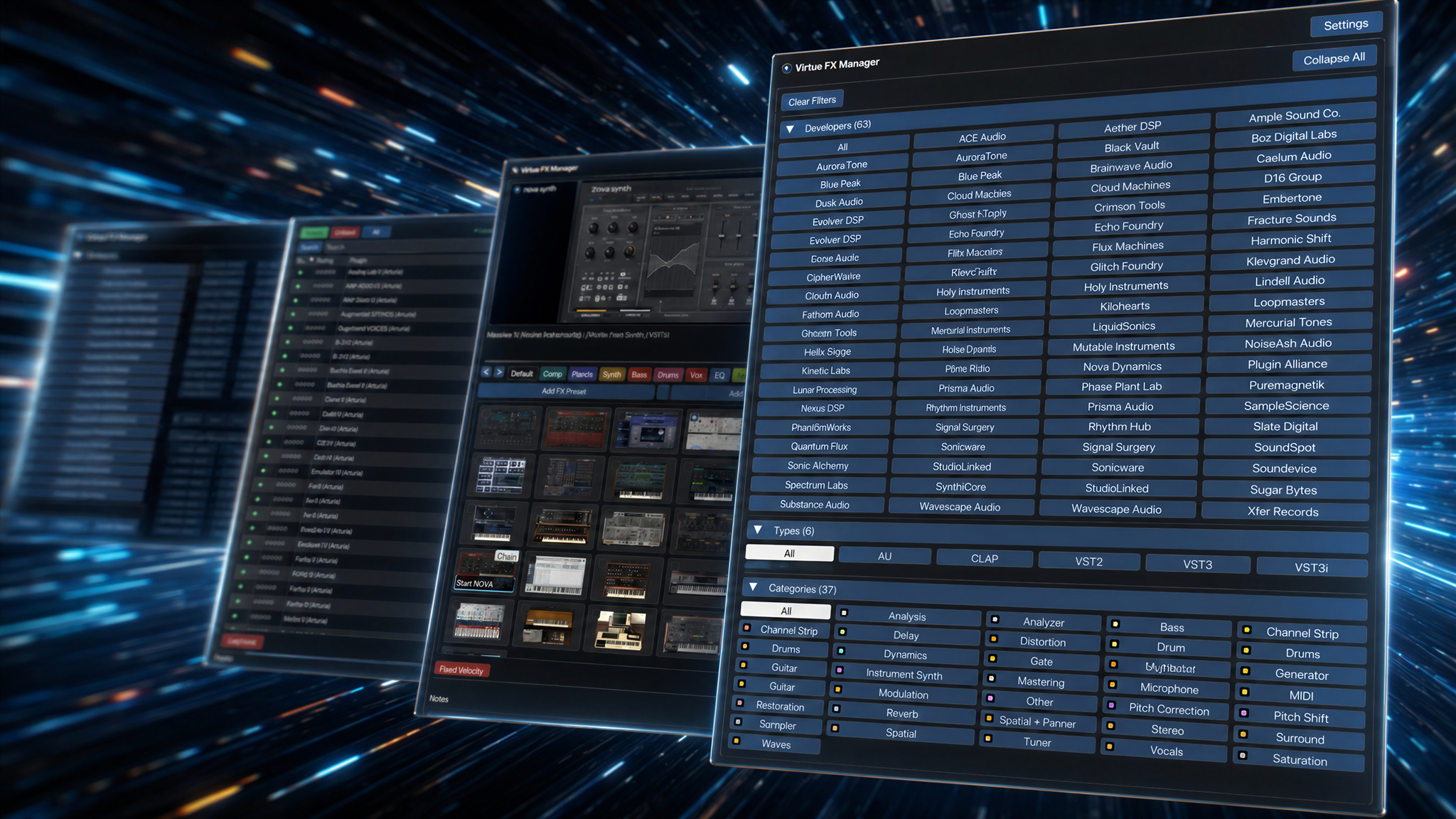Filter by developer LiquidSonics
Image resolution: width=1456 pixels, height=819 pixels.
pyautogui.click(x=1124, y=326)
